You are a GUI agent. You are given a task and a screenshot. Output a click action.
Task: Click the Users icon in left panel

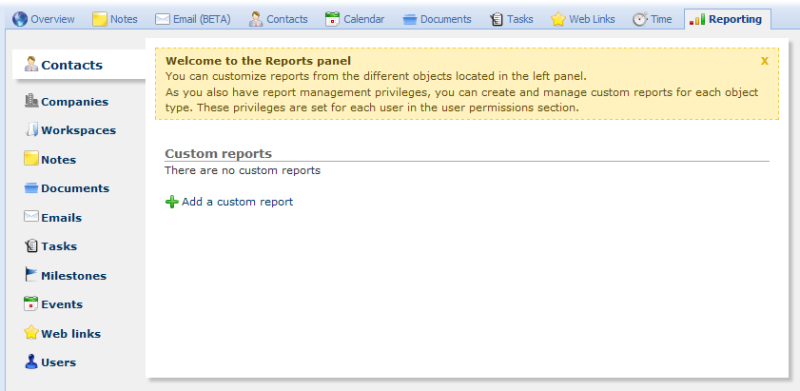coord(32,362)
